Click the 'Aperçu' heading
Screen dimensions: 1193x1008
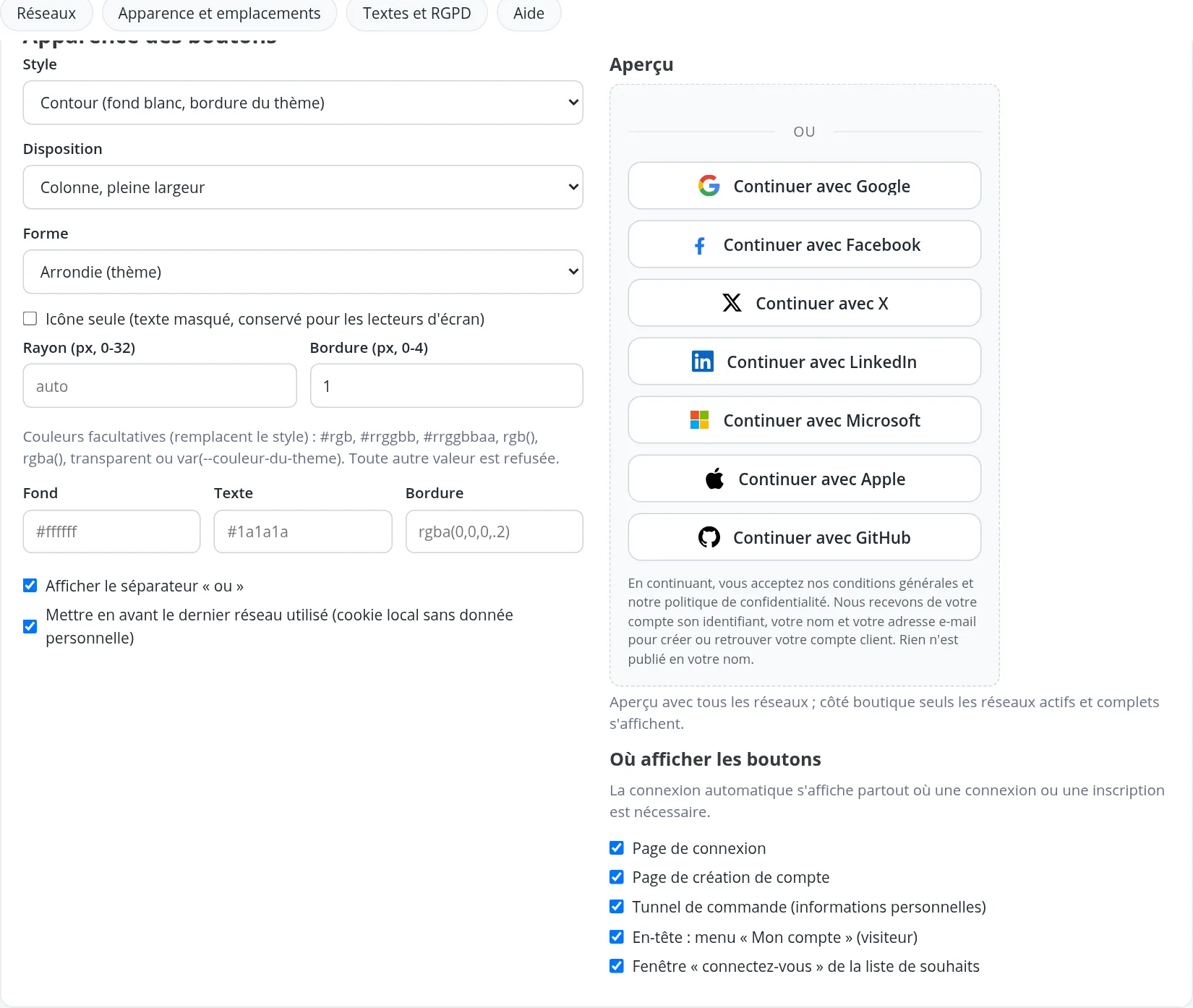(x=641, y=65)
